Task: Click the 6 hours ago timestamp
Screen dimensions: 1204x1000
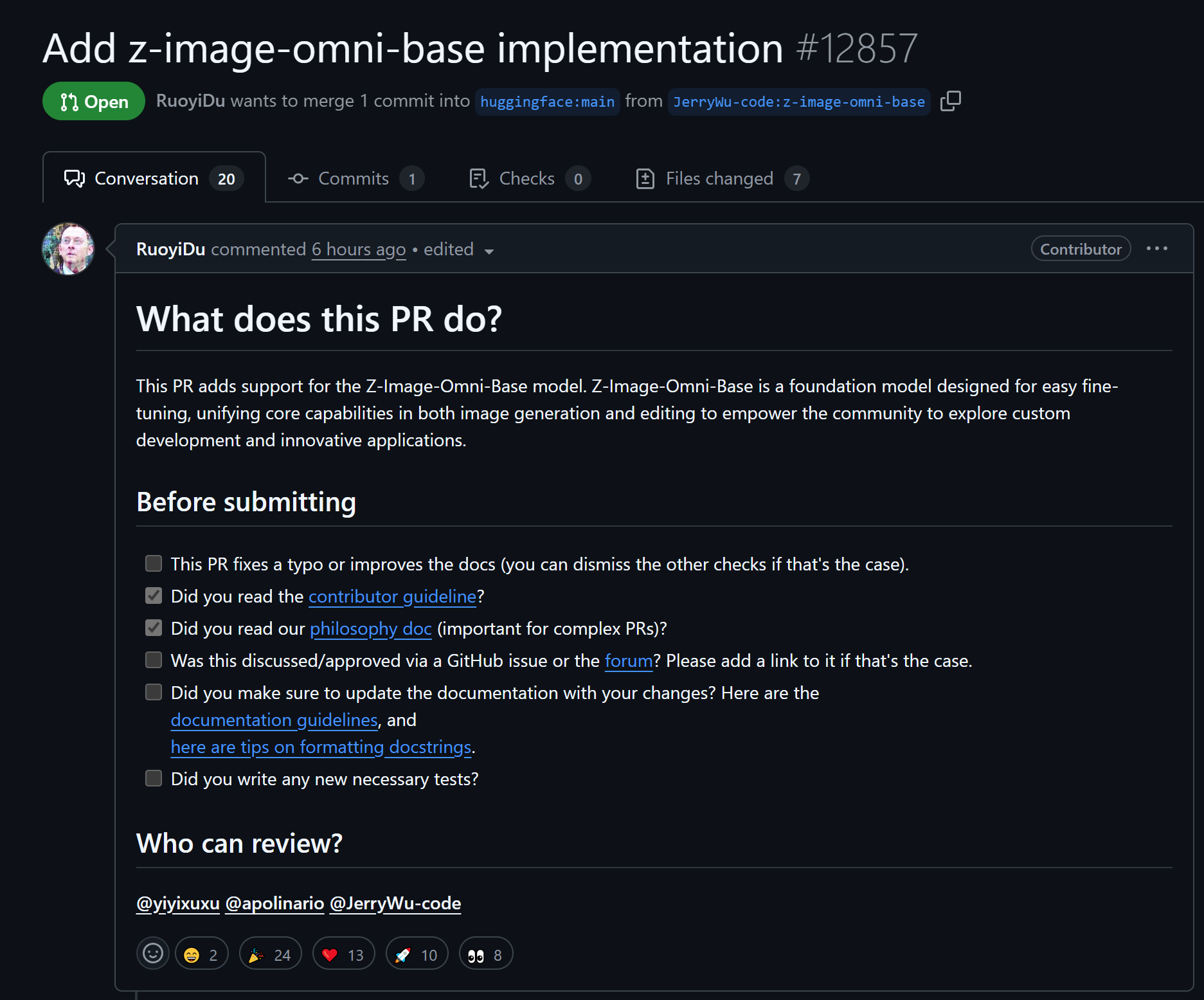Action: [359, 250]
